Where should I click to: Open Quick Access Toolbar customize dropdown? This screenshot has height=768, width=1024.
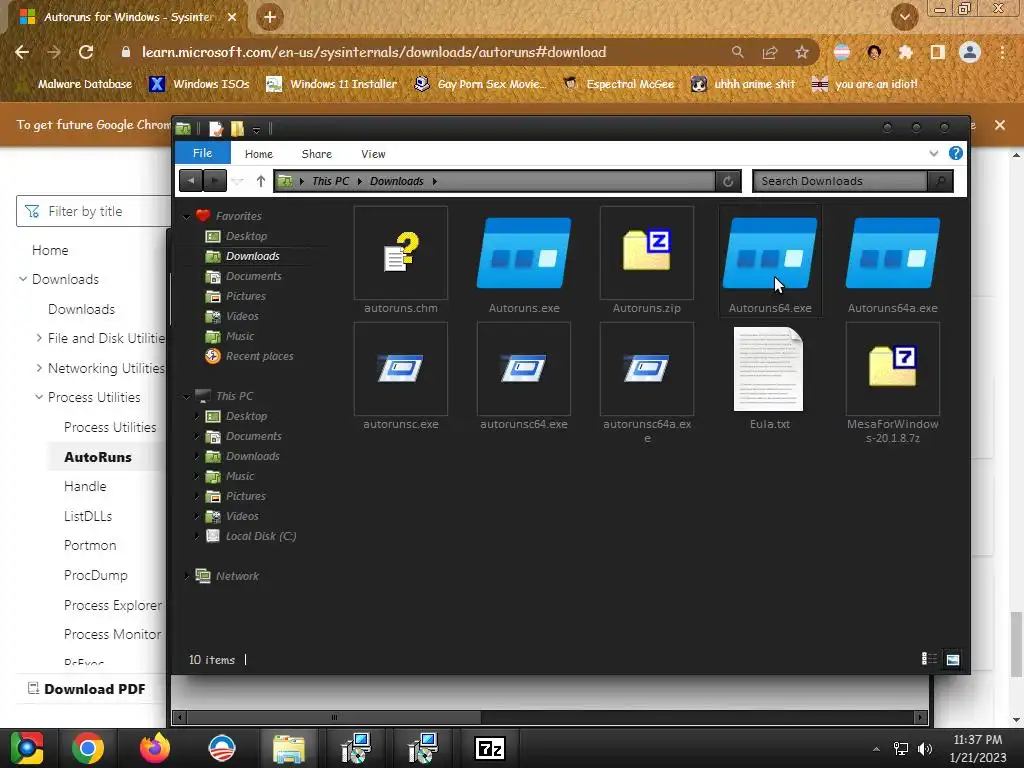[257, 130]
